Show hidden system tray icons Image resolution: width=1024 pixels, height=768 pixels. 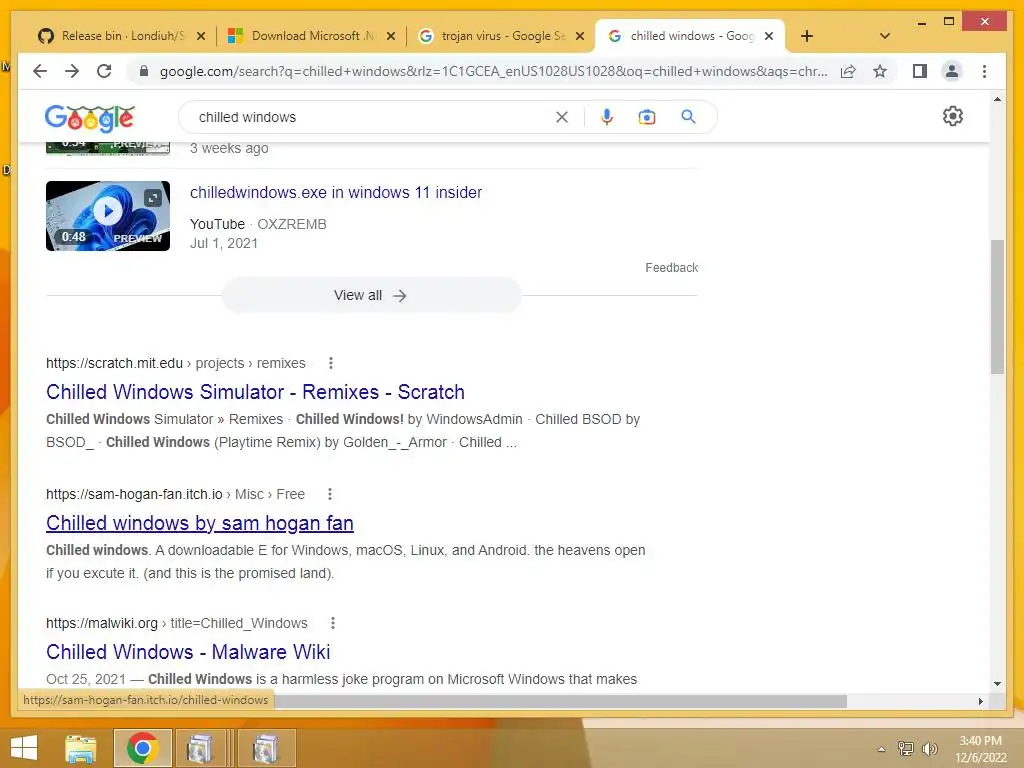click(882, 749)
